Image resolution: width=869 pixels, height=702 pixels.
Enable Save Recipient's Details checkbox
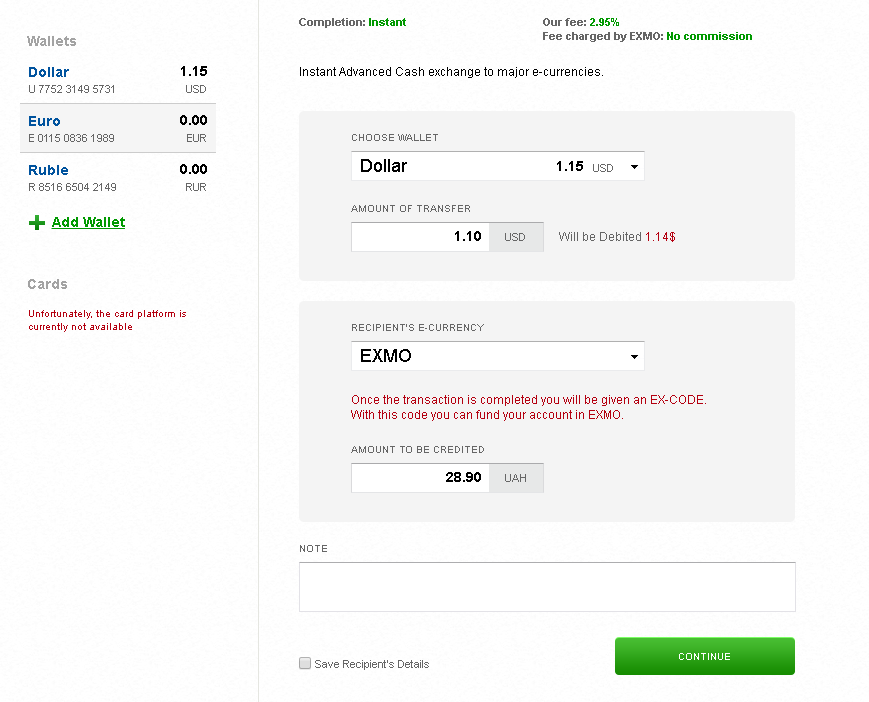click(x=305, y=663)
